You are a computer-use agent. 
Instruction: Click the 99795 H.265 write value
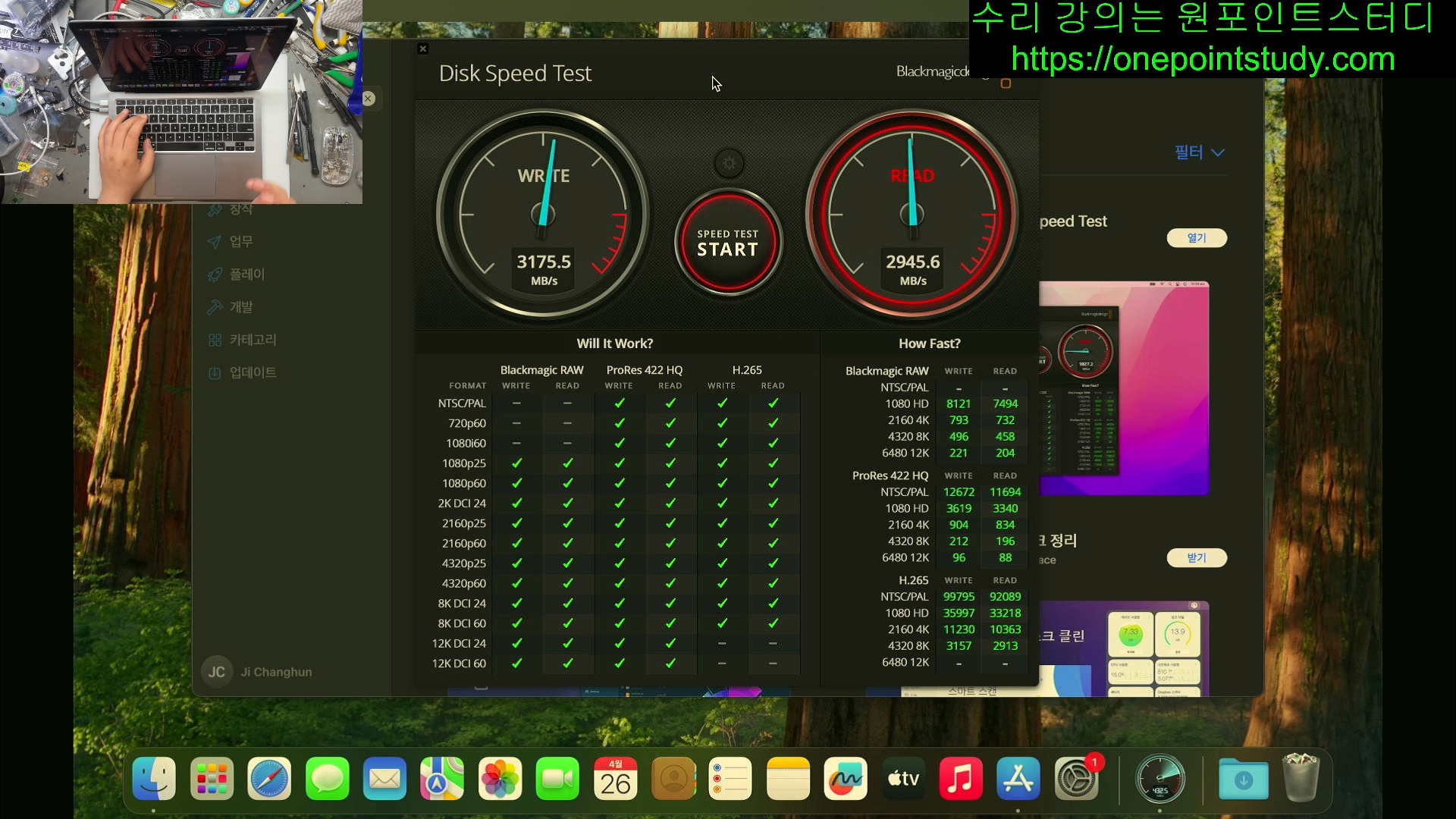pyautogui.click(x=959, y=597)
